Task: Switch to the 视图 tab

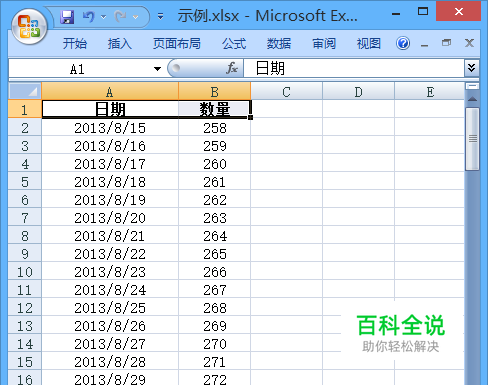Action: (368, 43)
